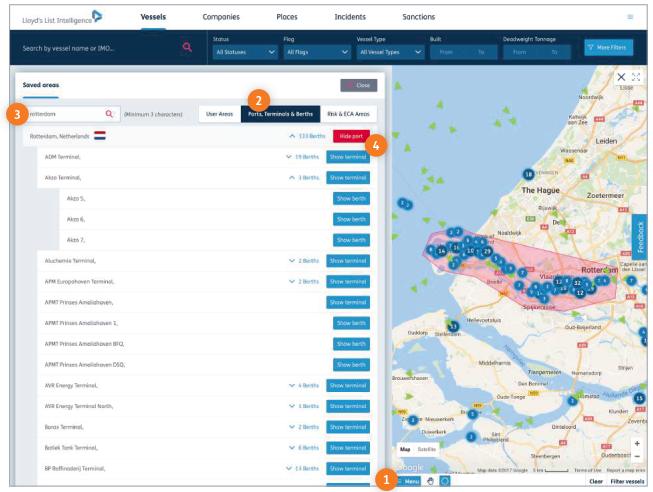653x492 pixels.
Task: Click the pink vessel search magnifier icon
Action: pos(187,47)
